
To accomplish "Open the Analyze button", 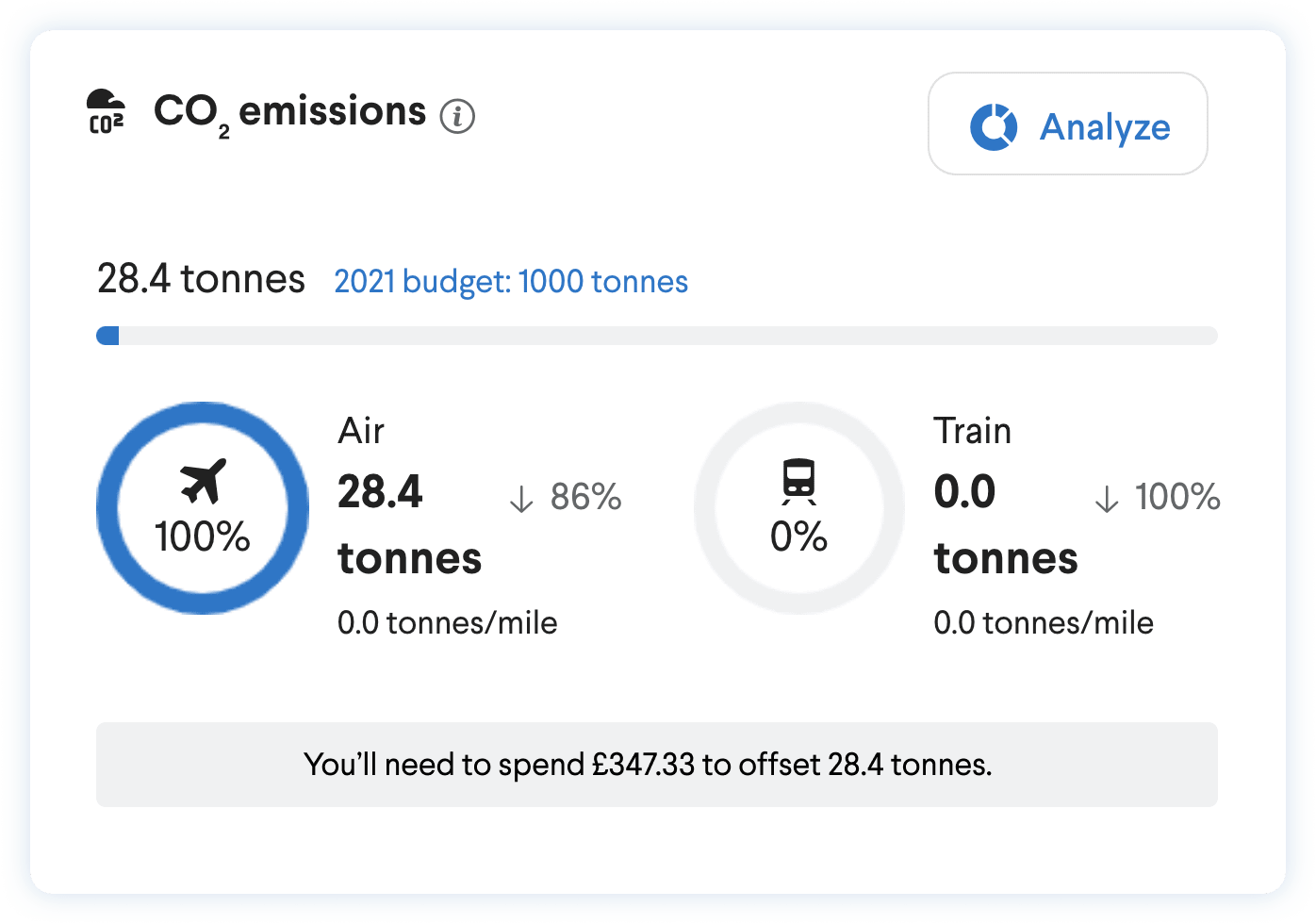I will pos(1068,124).
